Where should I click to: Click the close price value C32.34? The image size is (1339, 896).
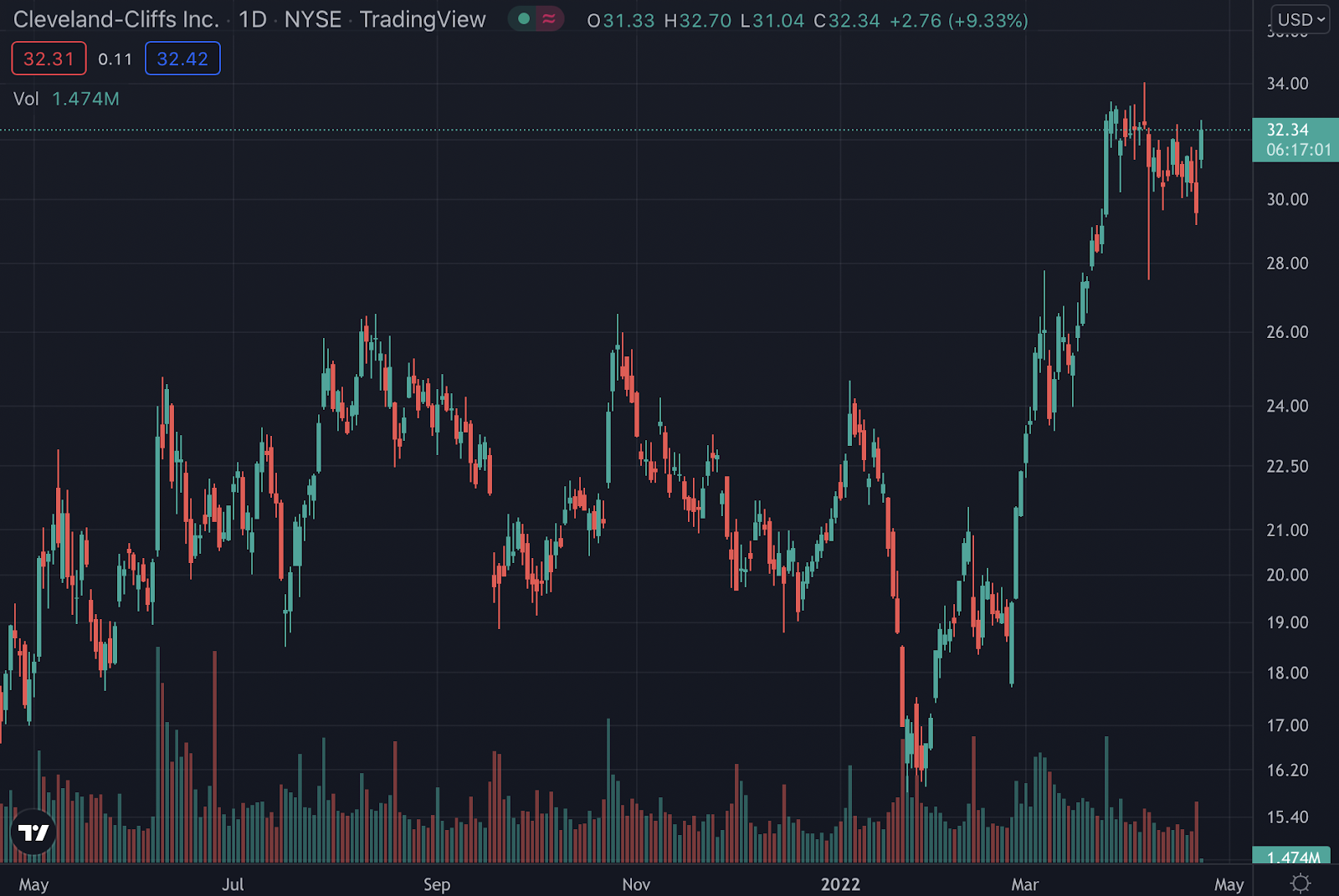pyautogui.click(x=847, y=20)
